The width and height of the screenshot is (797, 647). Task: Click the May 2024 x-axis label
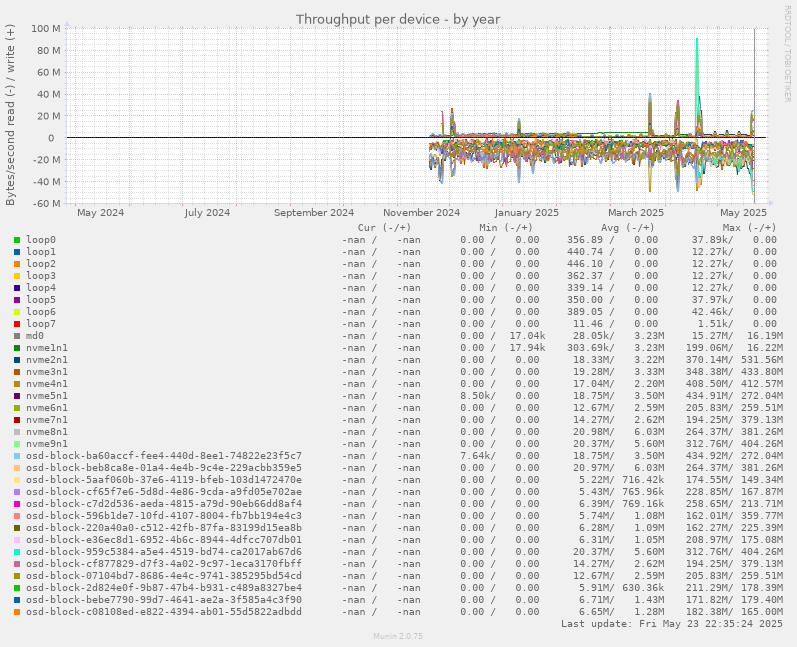101,213
